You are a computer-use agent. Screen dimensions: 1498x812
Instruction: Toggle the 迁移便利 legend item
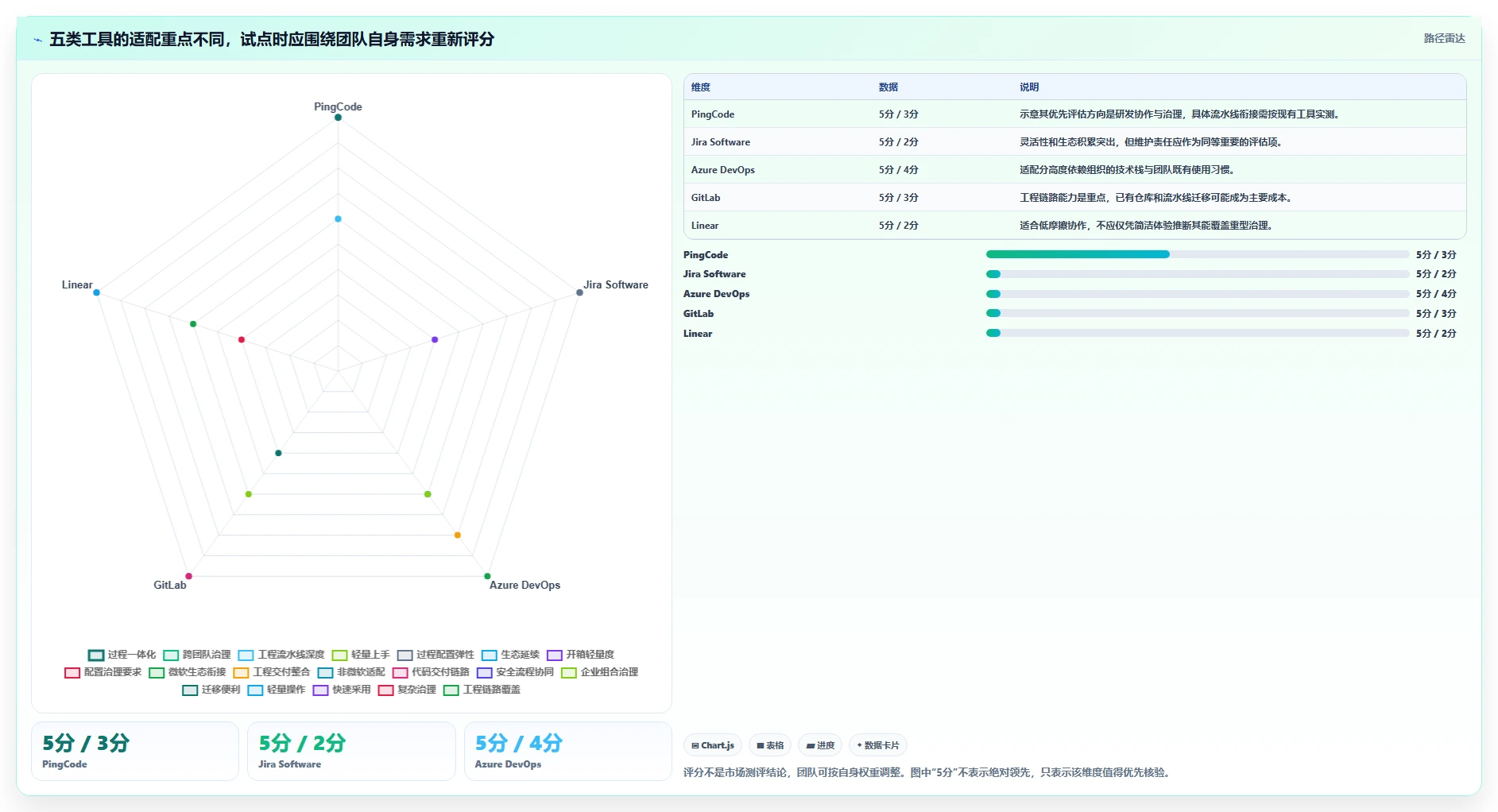[x=211, y=690]
